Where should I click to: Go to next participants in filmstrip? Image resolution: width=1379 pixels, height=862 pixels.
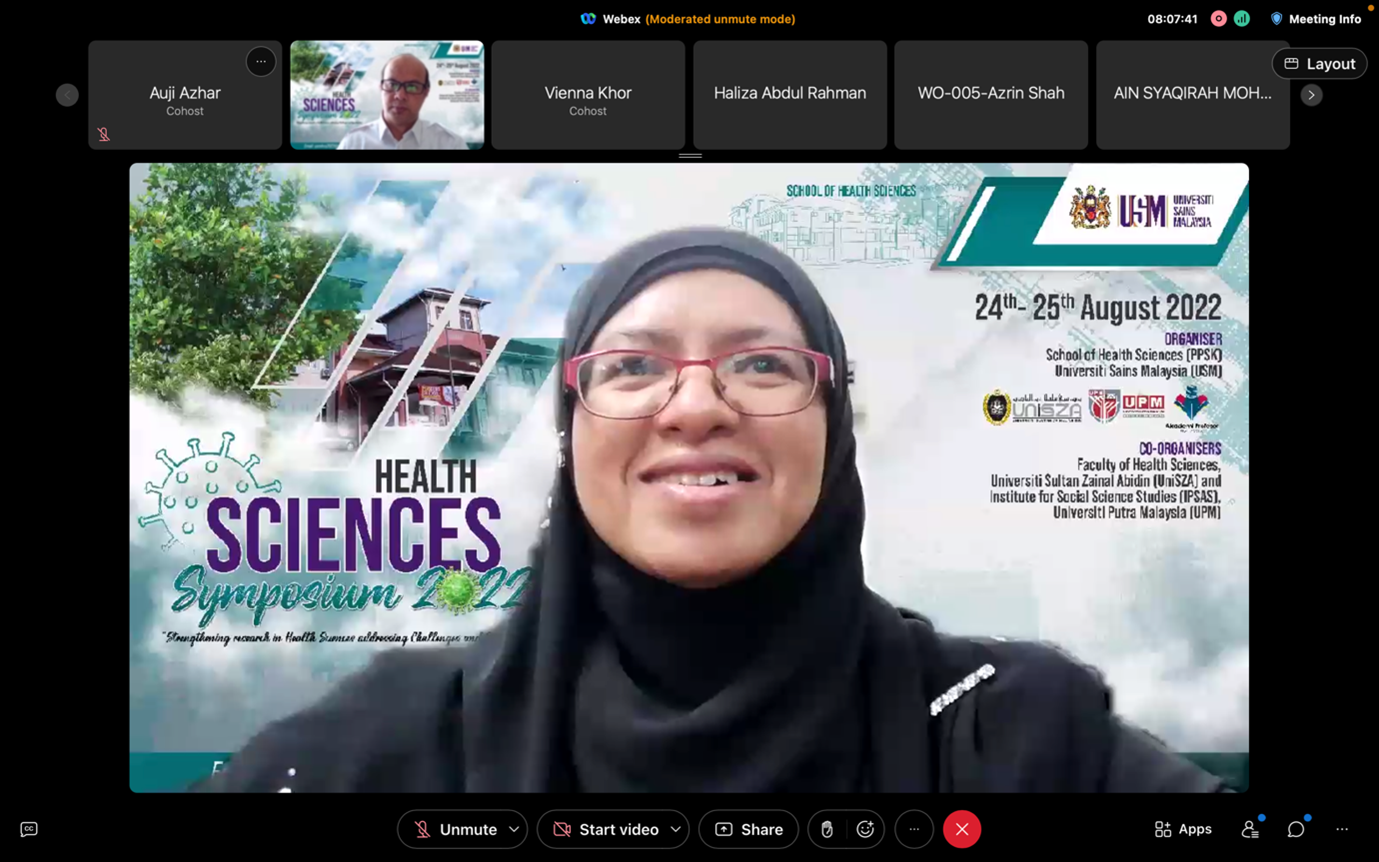(x=1312, y=95)
